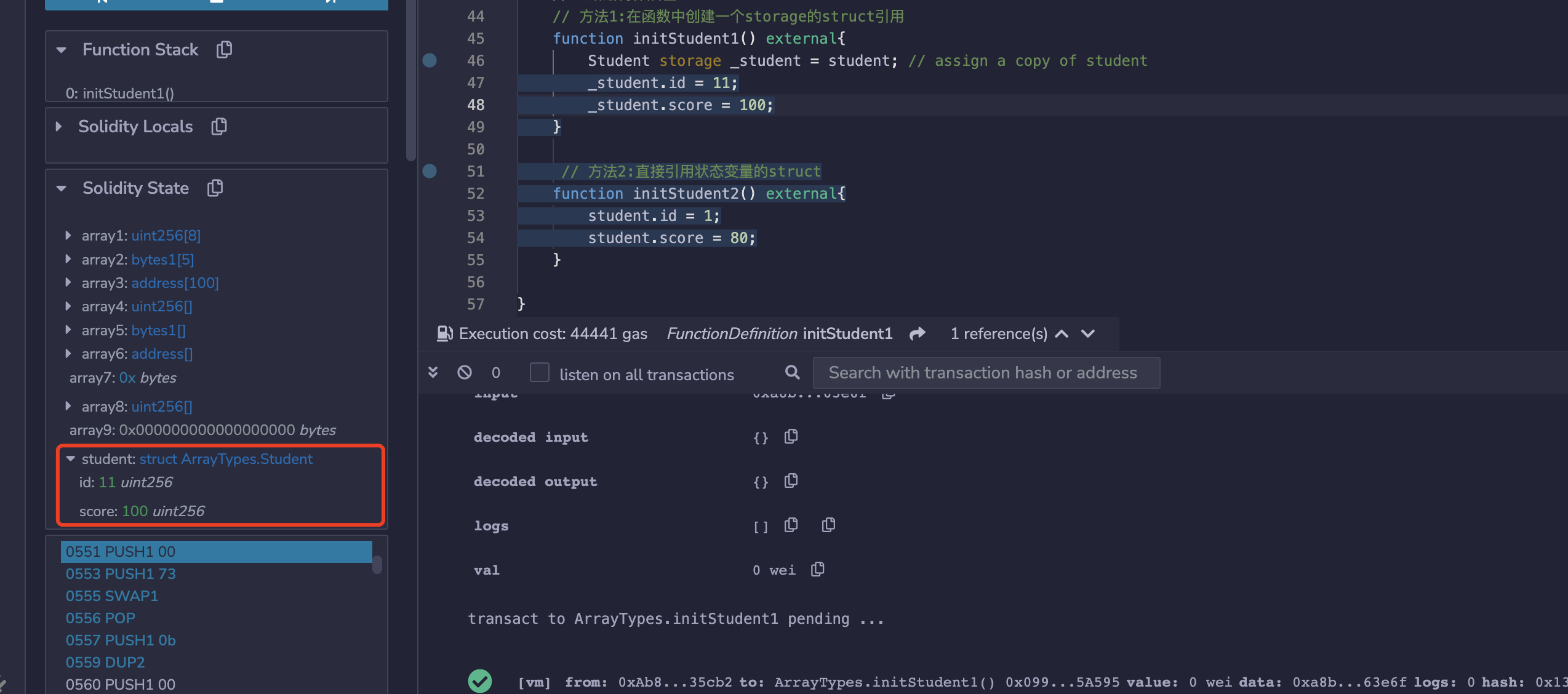Select opcode 0553 PUSH1 73 in the list
1568x694 pixels.
click(x=121, y=573)
